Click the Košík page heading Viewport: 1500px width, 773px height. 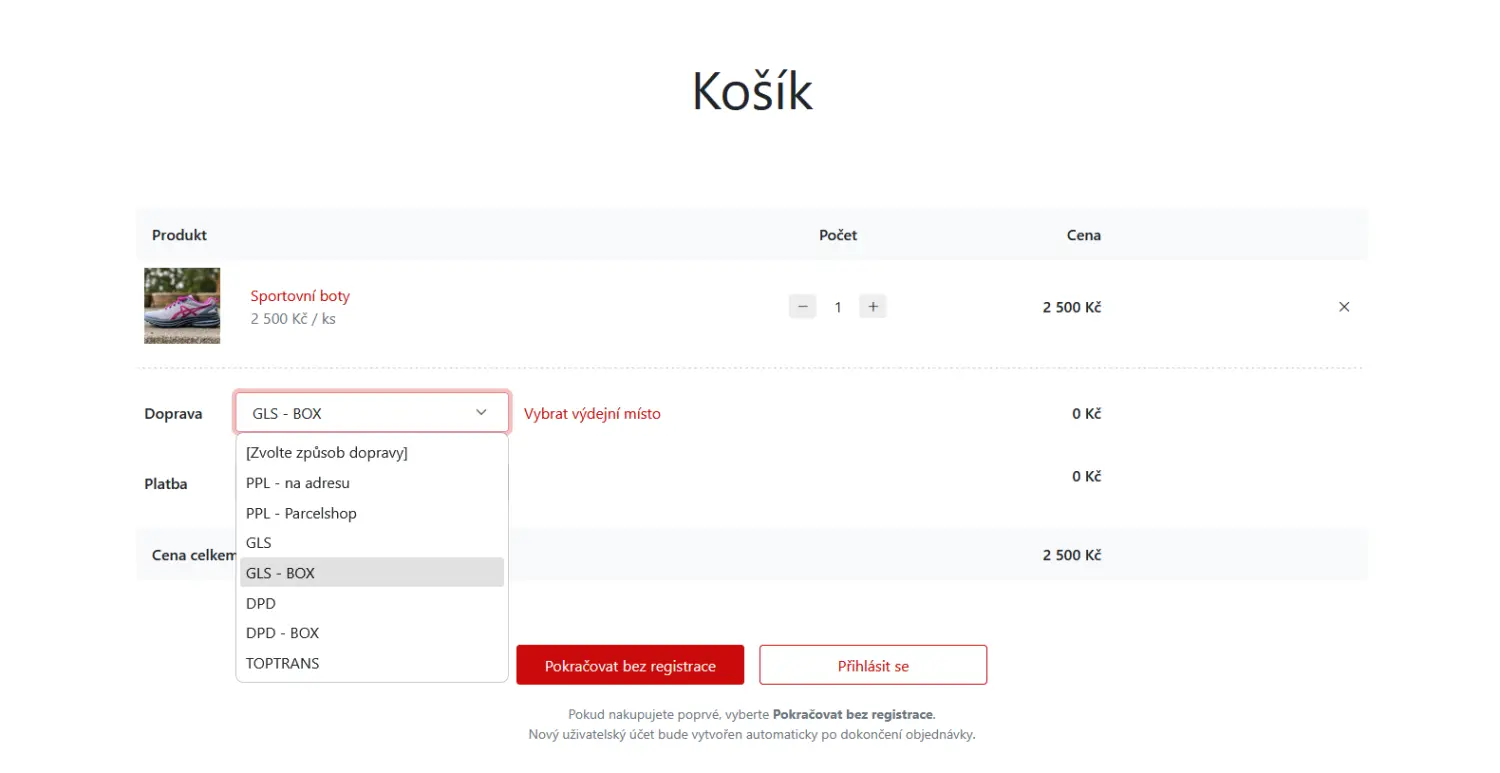(x=752, y=92)
